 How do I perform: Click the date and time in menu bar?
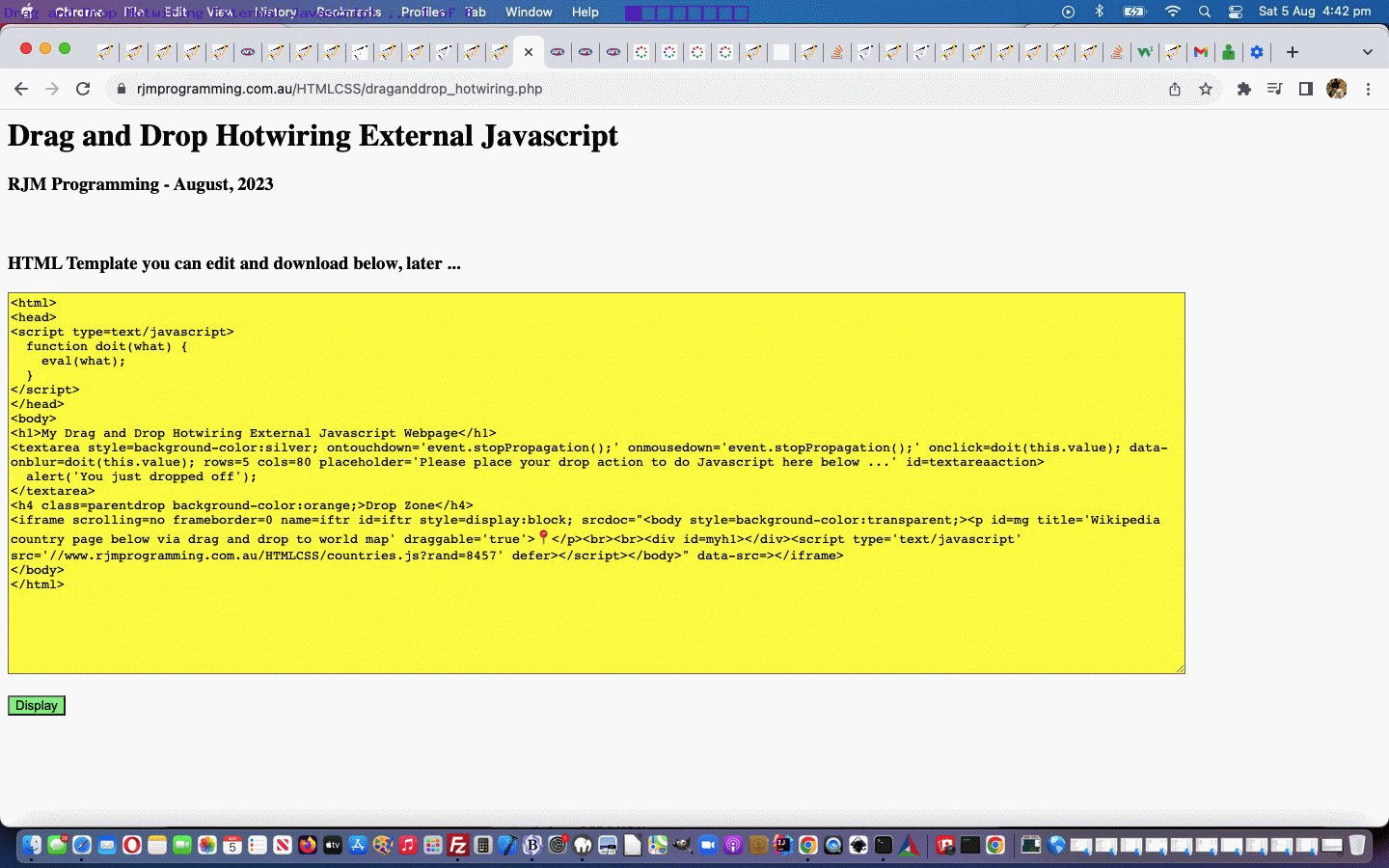click(x=1315, y=12)
